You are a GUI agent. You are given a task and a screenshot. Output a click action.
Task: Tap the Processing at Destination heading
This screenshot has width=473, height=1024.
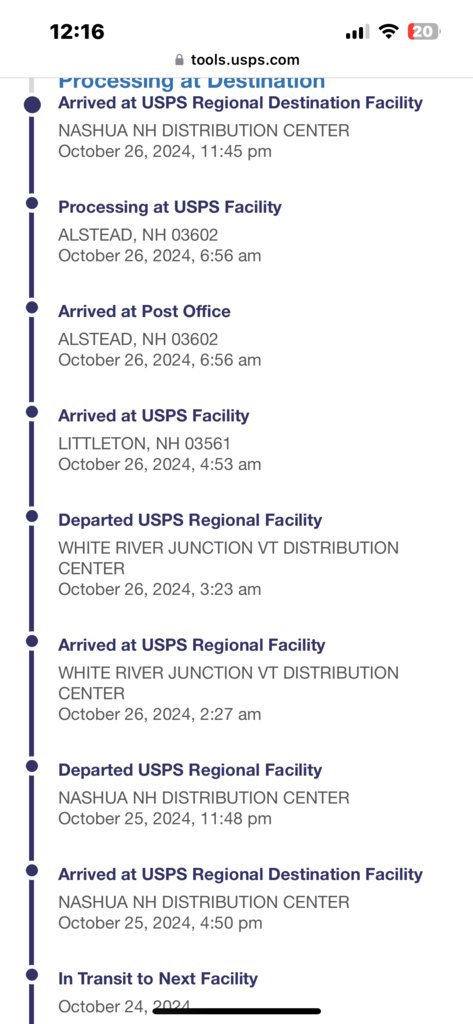click(x=191, y=83)
